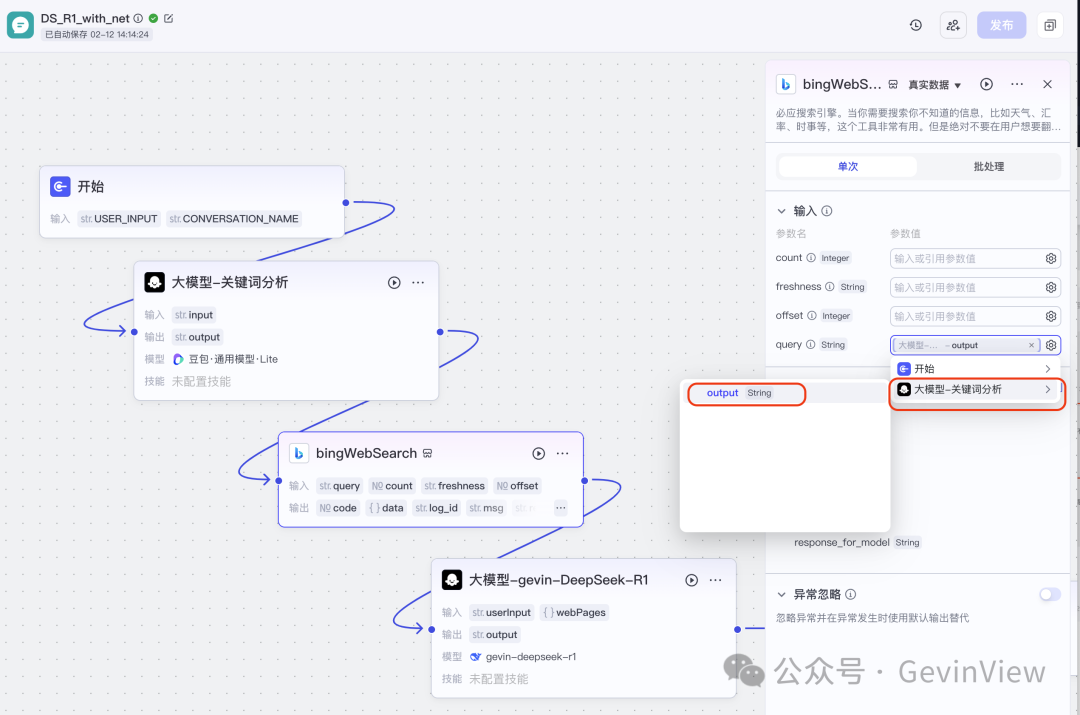This screenshot has height=715, width=1080.
Task: Run the 大模型-关键词分析 node play icon
Action: pyautogui.click(x=393, y=282)
